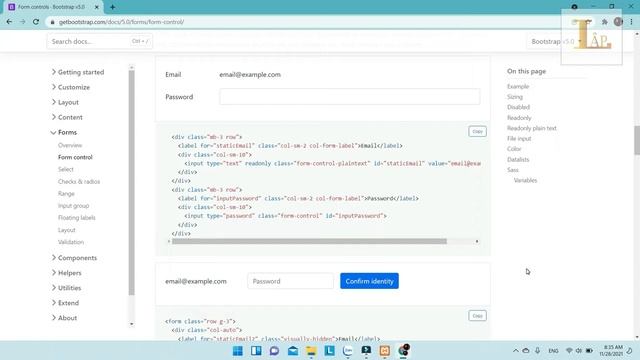640x360 pixels.
Task: Open a new browser tab with plus
Action: tap(112, 7)
